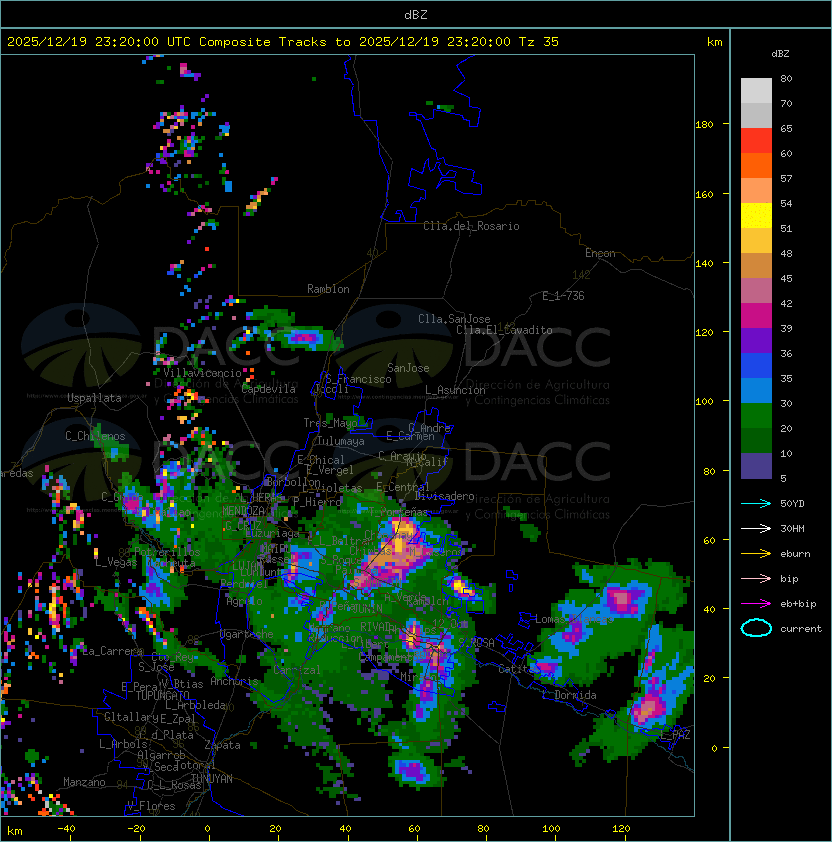Pick the gray 65-70 dBZ swatch
This screenshot has height=842, width=832.
[x=756, y=115]
